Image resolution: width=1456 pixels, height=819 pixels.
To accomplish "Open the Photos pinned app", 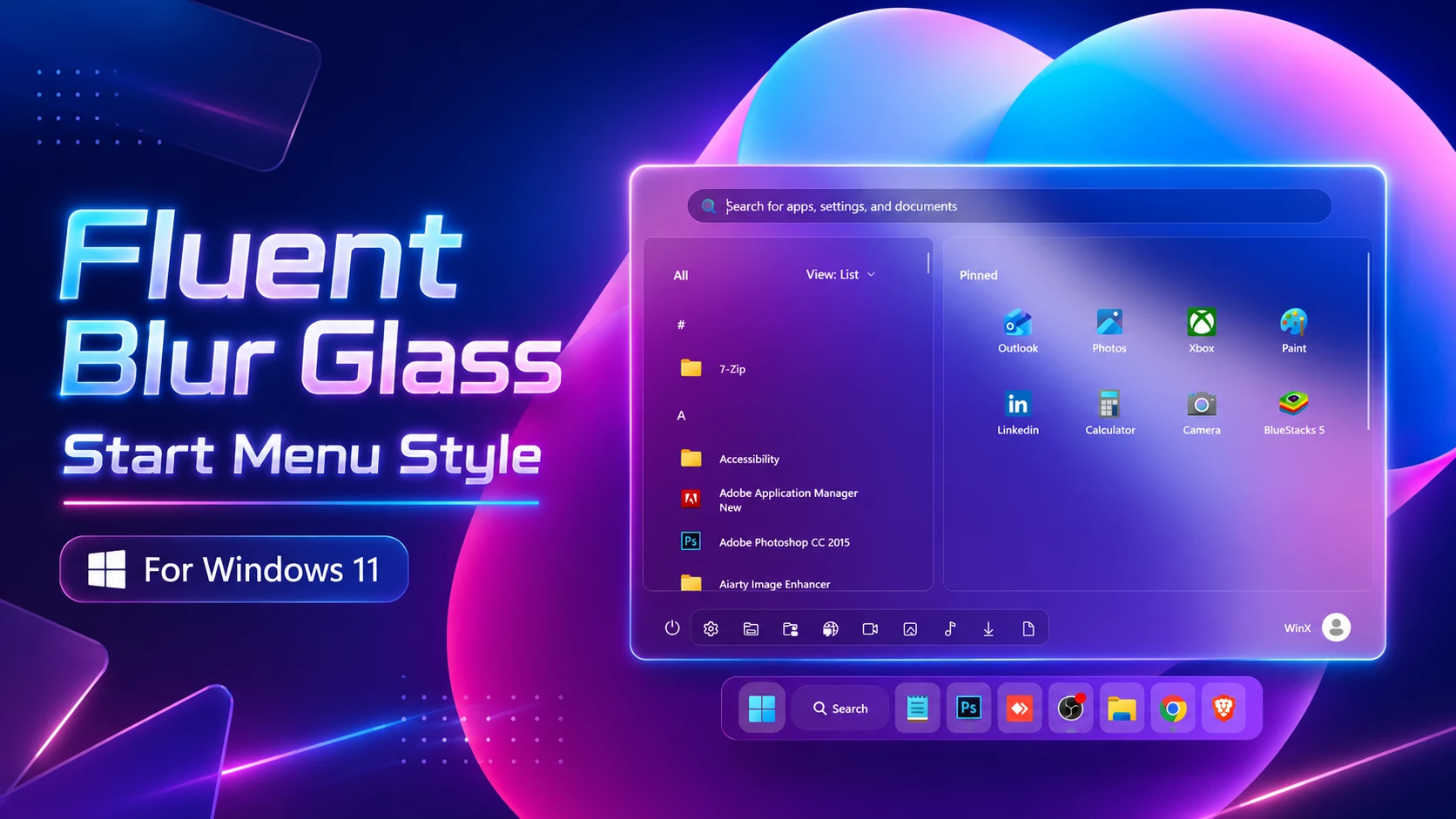I will (x=1109, y=331).
